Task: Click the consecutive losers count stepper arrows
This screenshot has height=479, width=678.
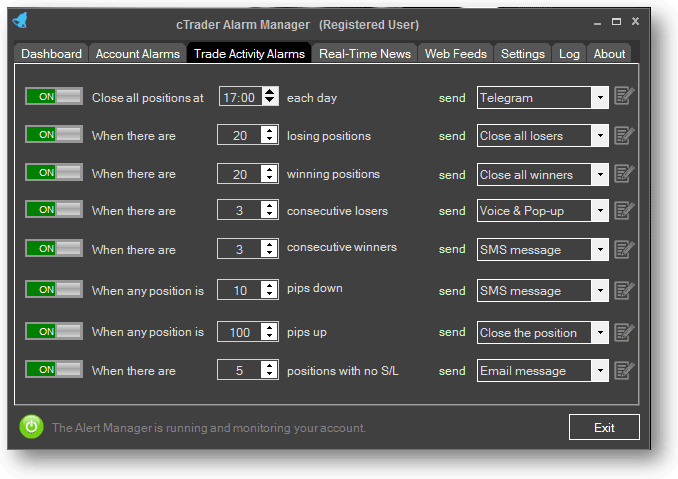Action: pos(269,210)
